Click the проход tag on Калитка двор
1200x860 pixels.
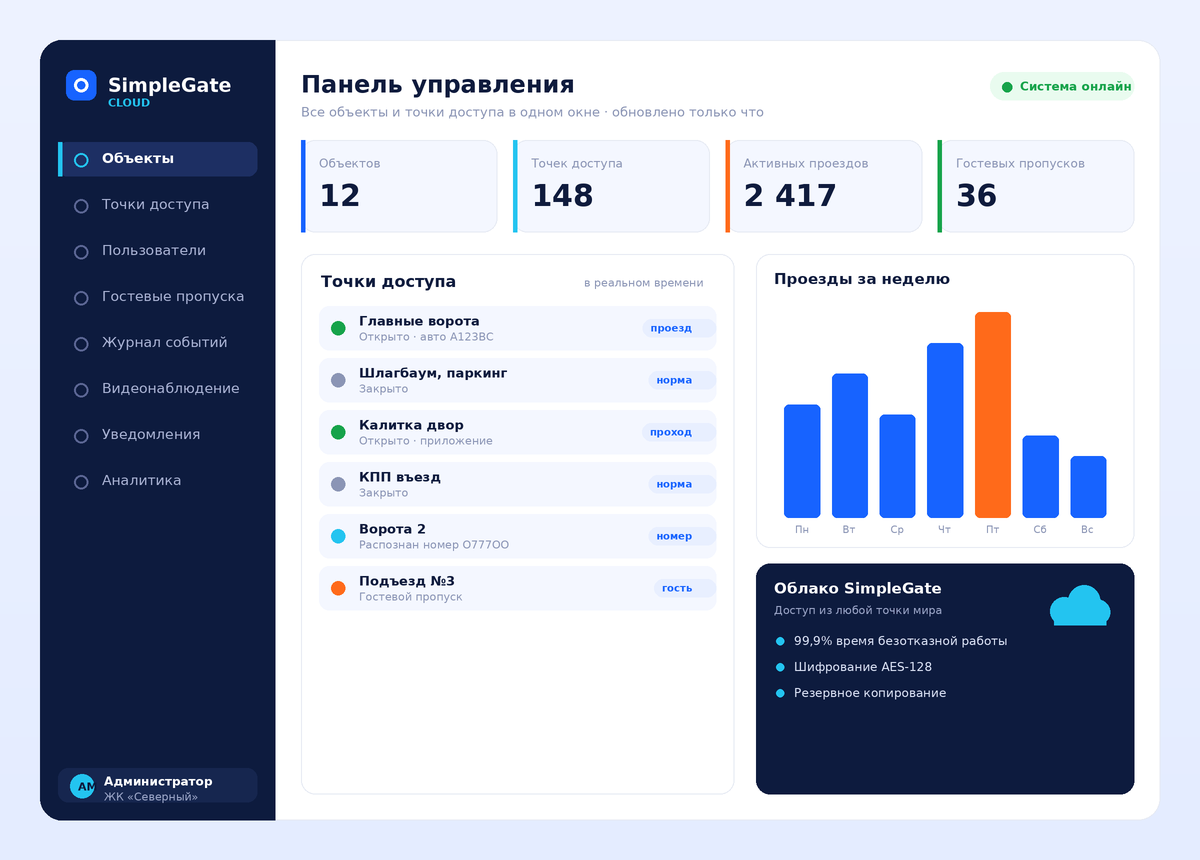(679, 432)
